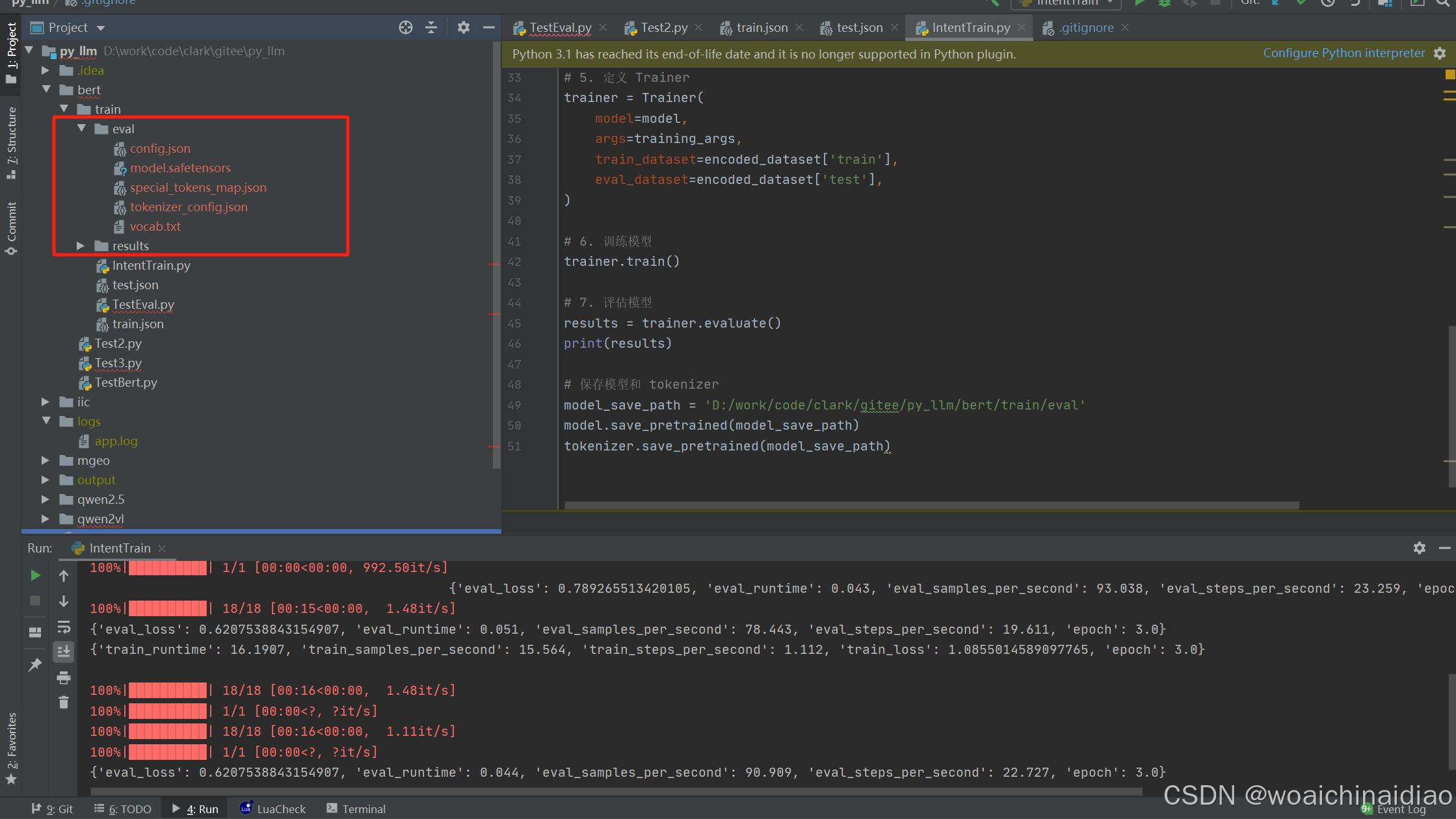The image size is (1456, 819).
Task: Print run console output
Action: click(x=64, y=678)
